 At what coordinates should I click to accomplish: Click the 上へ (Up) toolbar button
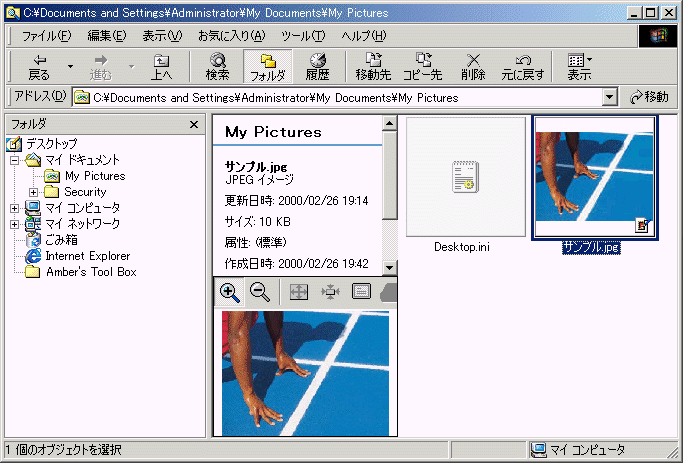tap(161, 67)
